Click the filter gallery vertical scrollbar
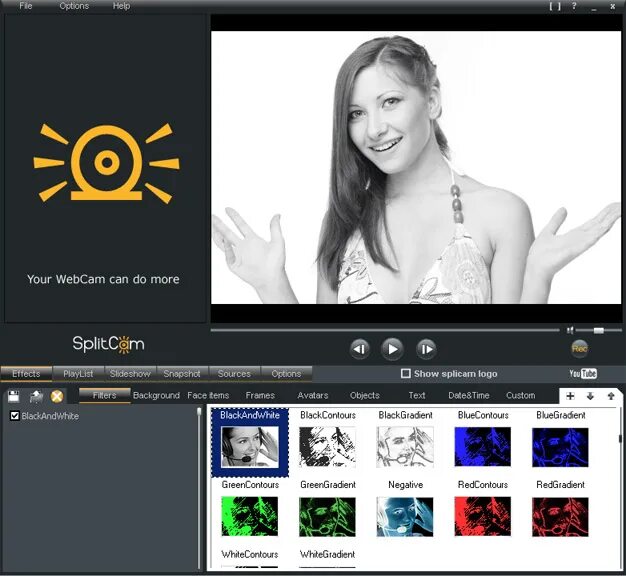626x576 pixels. (x=620, y=489)
